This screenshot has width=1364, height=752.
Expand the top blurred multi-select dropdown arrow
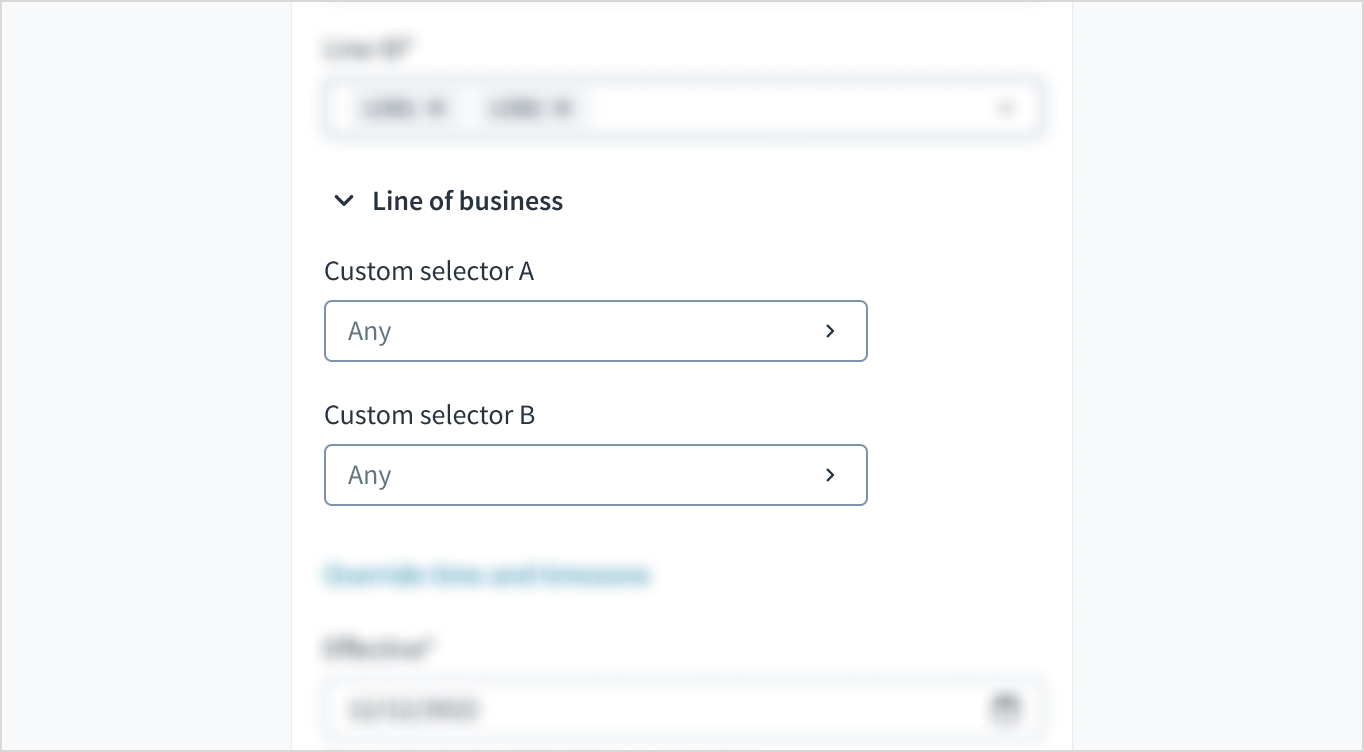(1006, 108)
